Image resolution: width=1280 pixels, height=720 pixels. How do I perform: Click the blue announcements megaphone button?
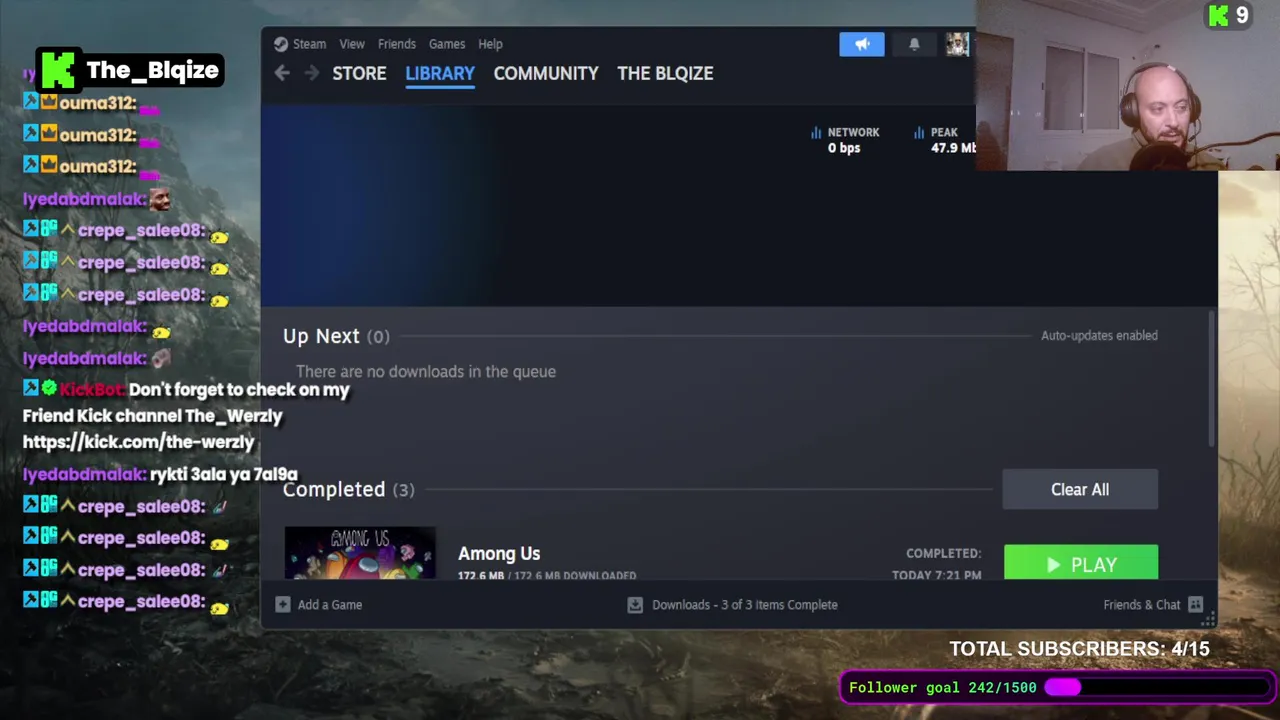pos(862,44)
